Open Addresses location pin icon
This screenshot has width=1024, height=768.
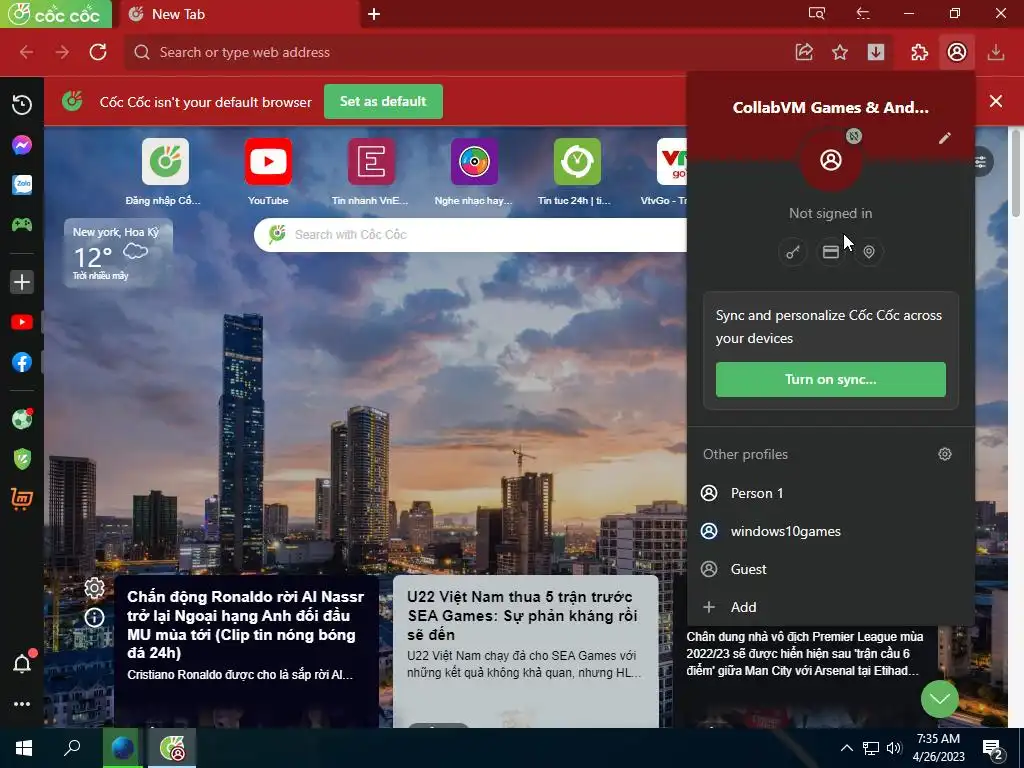click(x=869, y=252)
